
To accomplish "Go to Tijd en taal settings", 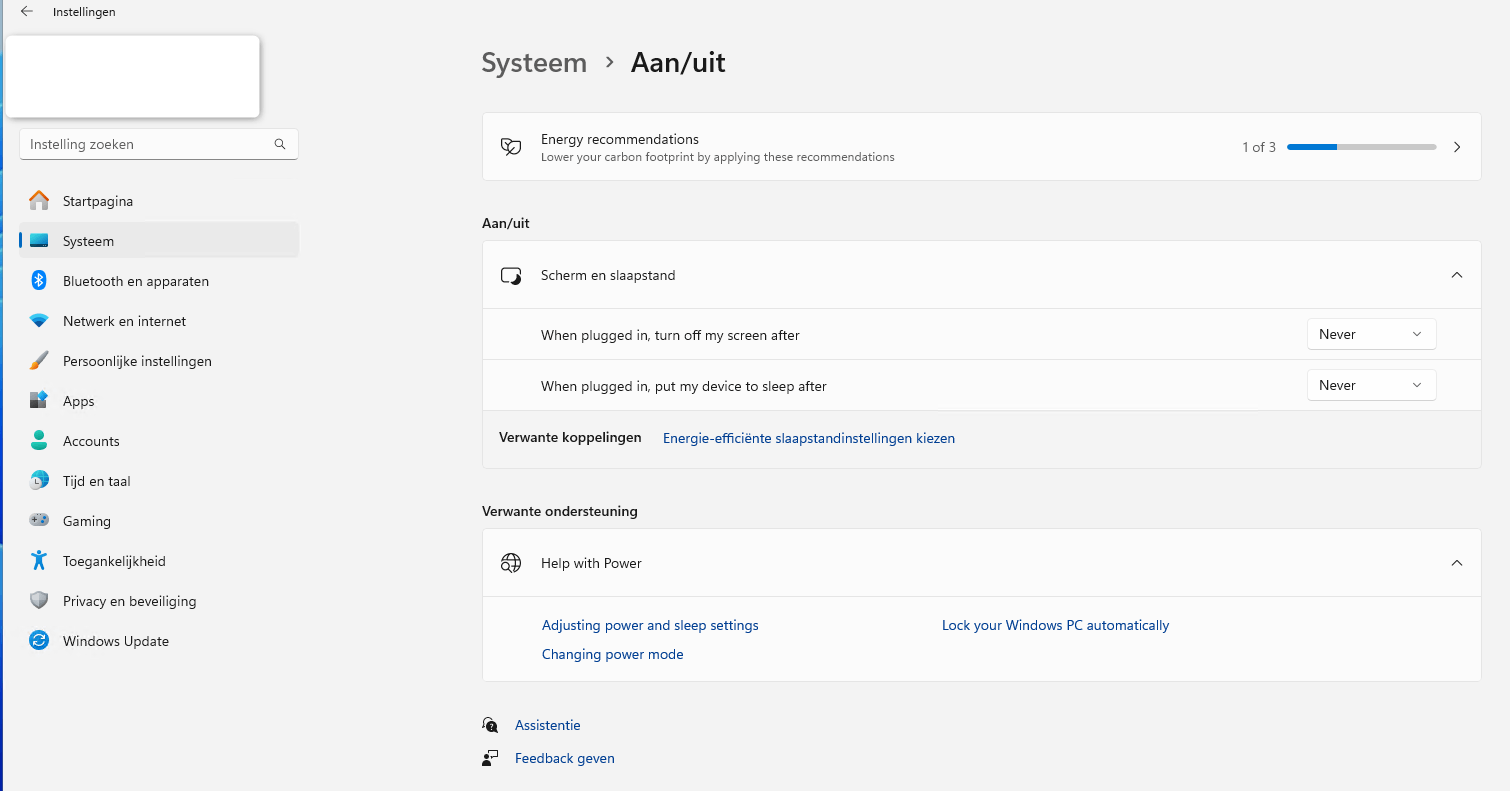I will (x=97, y=481).
